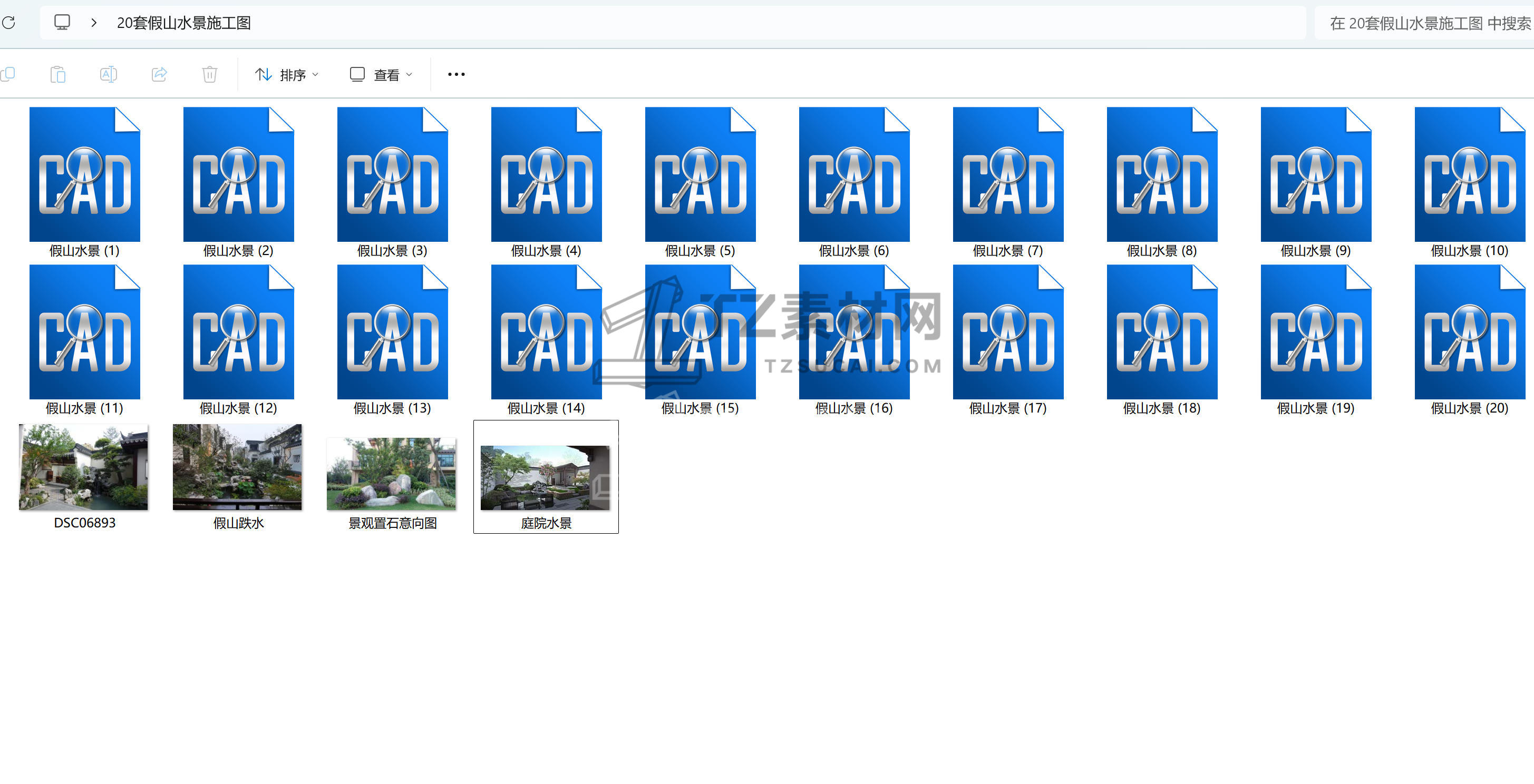The height and width of the screenshot is (784, 1534).
Task: Click the paste icon in toolbar
Action: pos(58,74)
